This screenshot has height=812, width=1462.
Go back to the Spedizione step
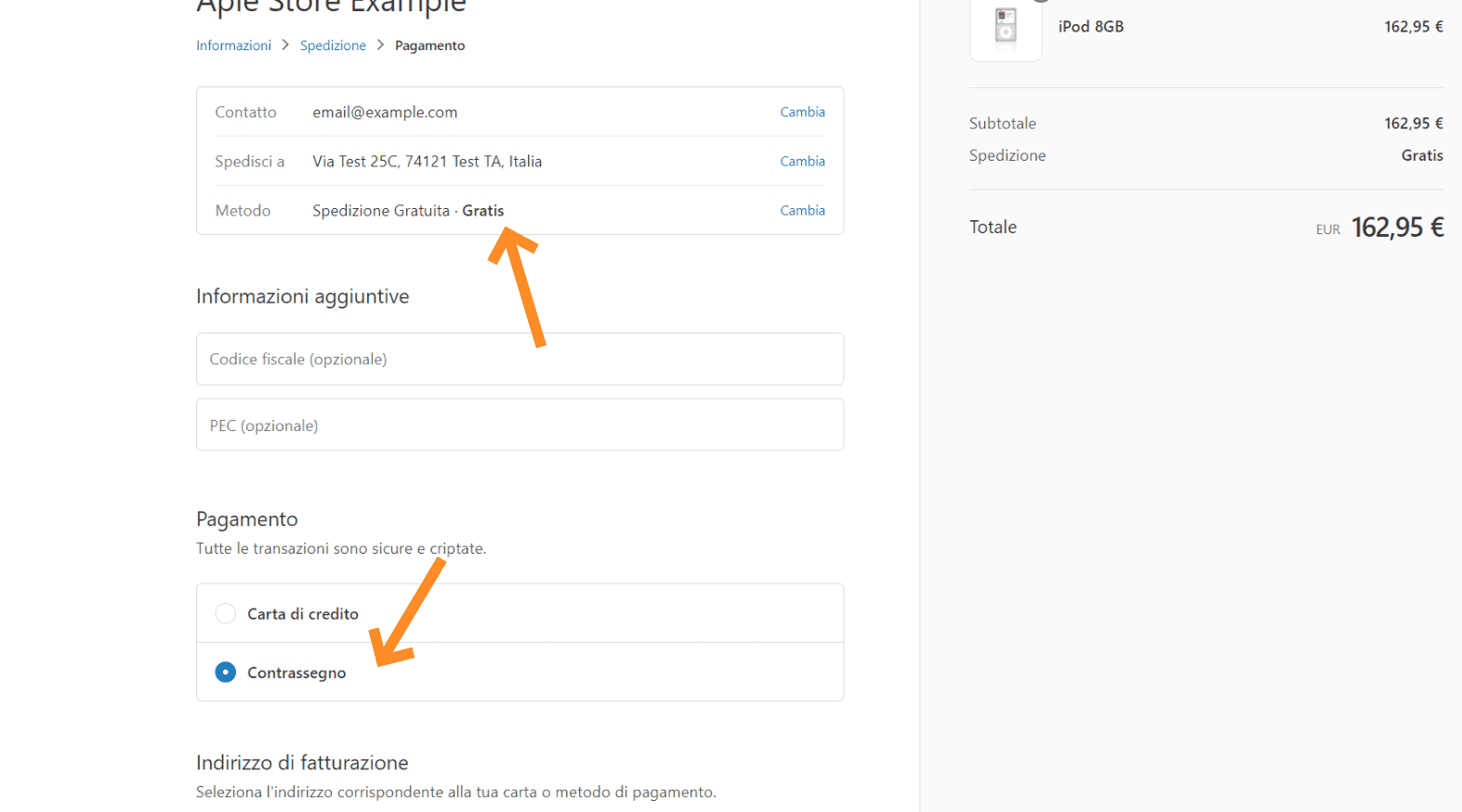[333, 46]
